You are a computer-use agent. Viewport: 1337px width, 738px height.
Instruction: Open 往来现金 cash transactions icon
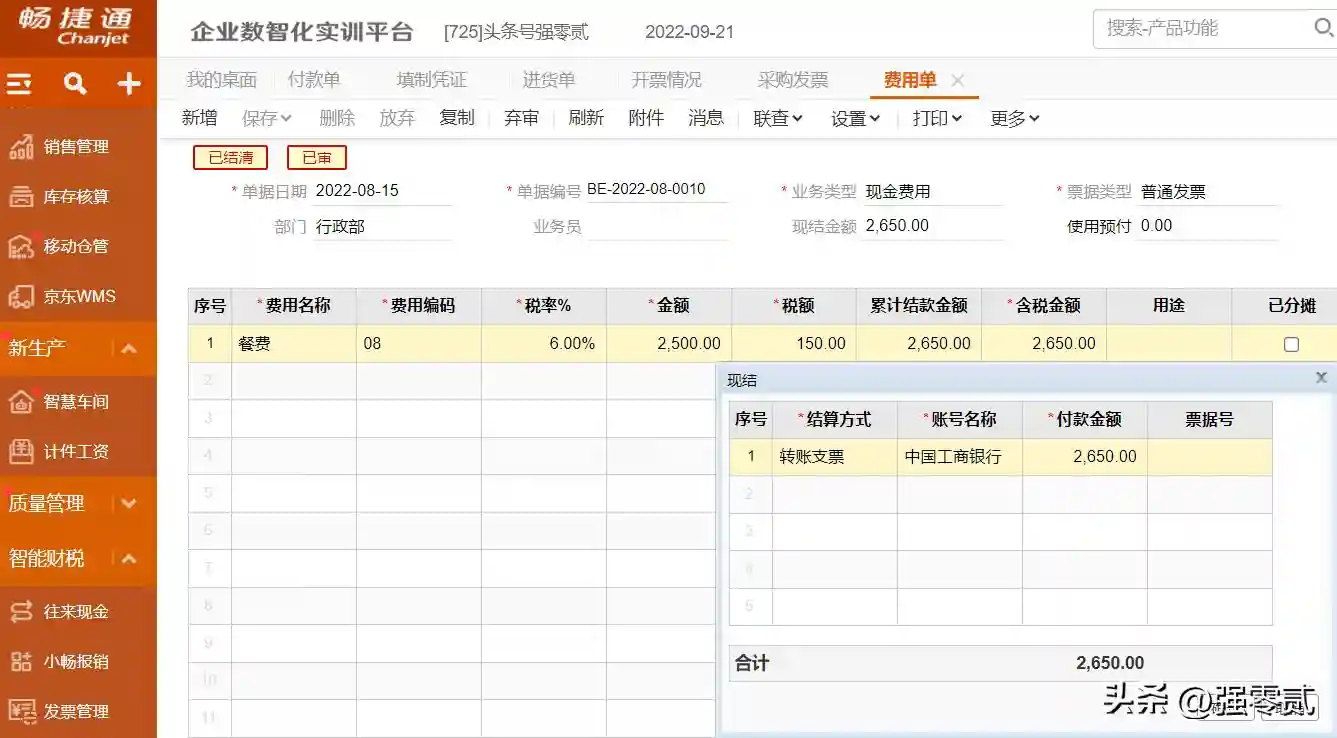coord(21,612)
